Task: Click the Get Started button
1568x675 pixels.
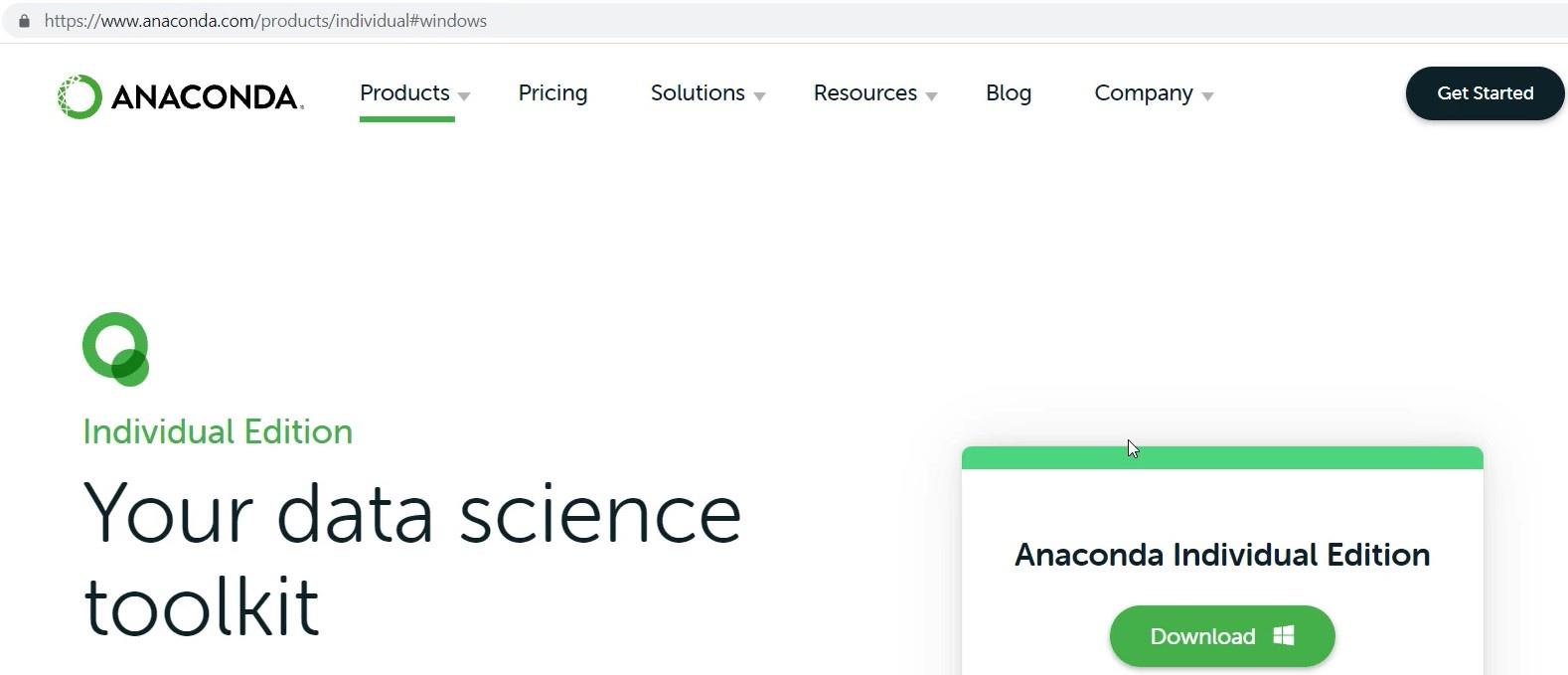Action: [1486, 93]
